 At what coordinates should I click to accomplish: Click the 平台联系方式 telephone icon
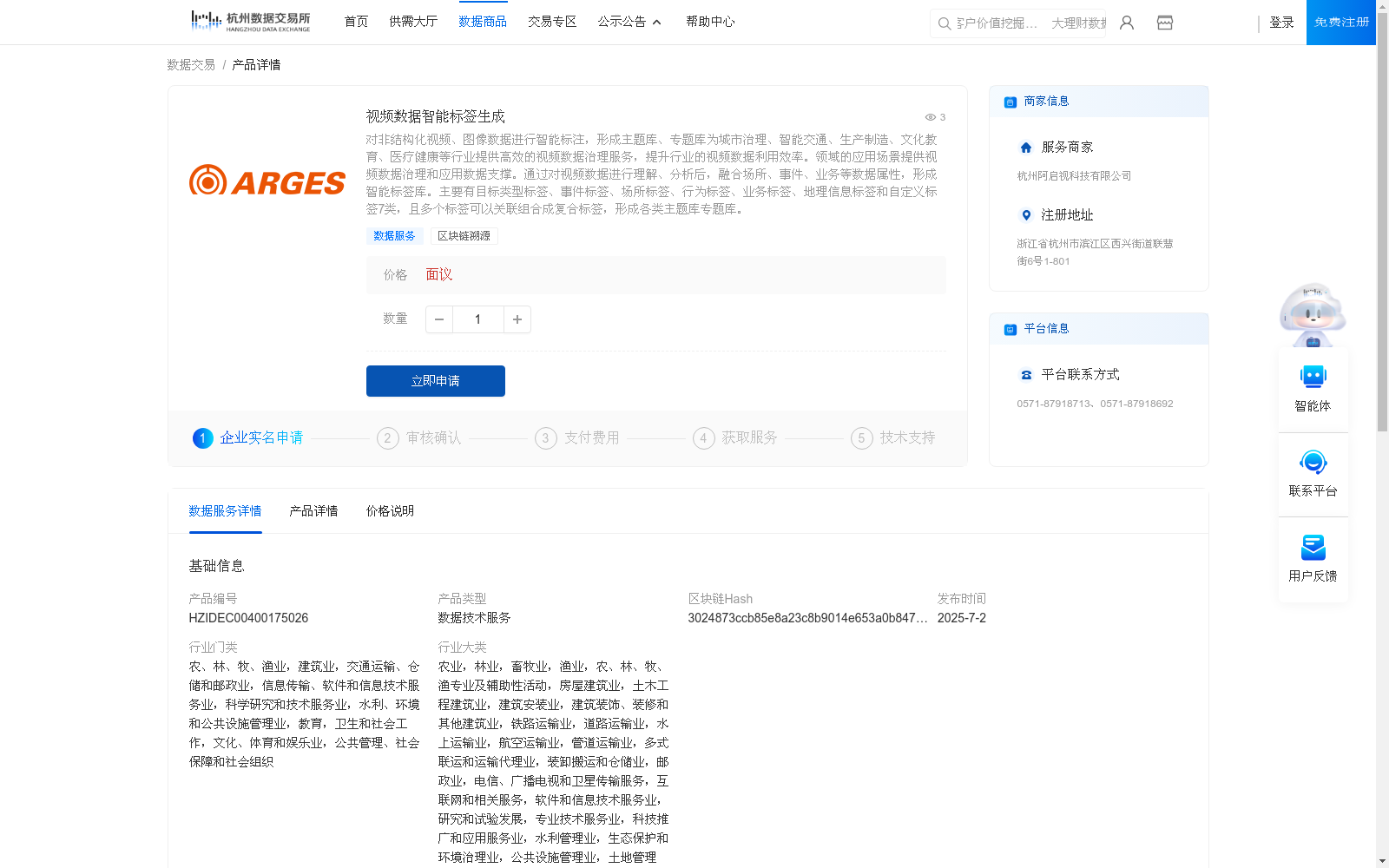[1026, 375]
